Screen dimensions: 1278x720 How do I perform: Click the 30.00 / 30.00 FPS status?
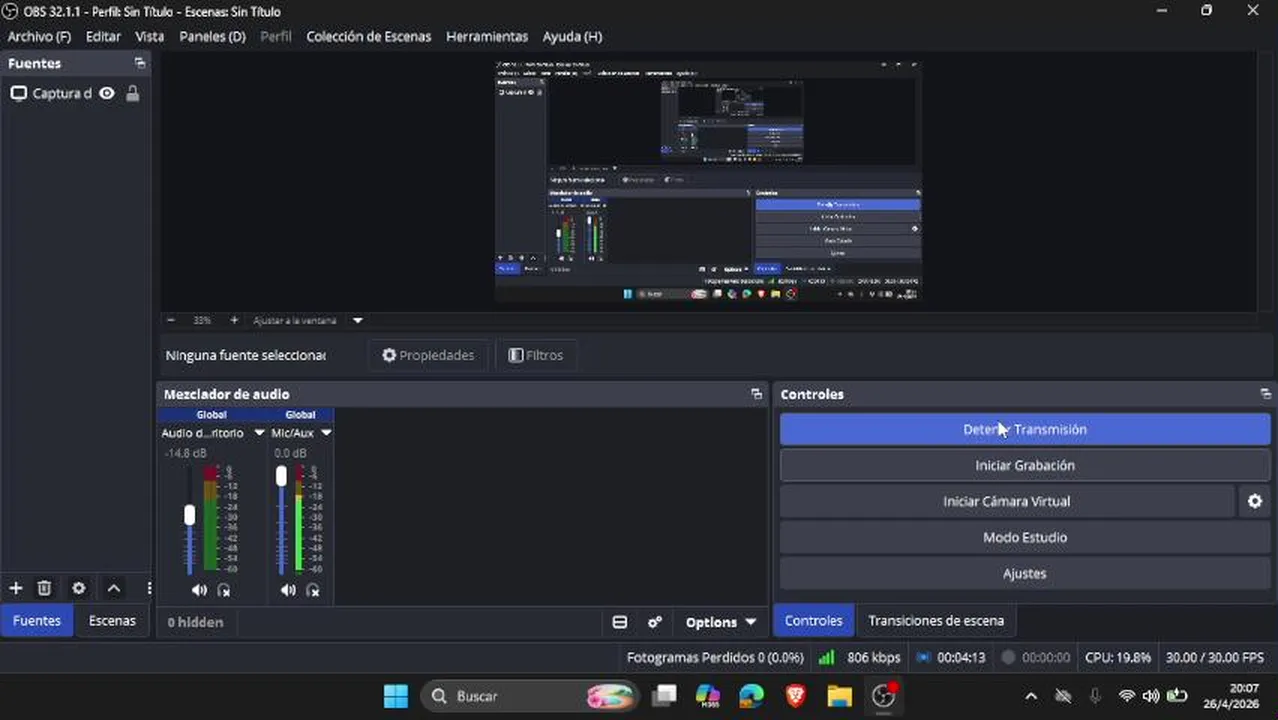click(1215, 658)
